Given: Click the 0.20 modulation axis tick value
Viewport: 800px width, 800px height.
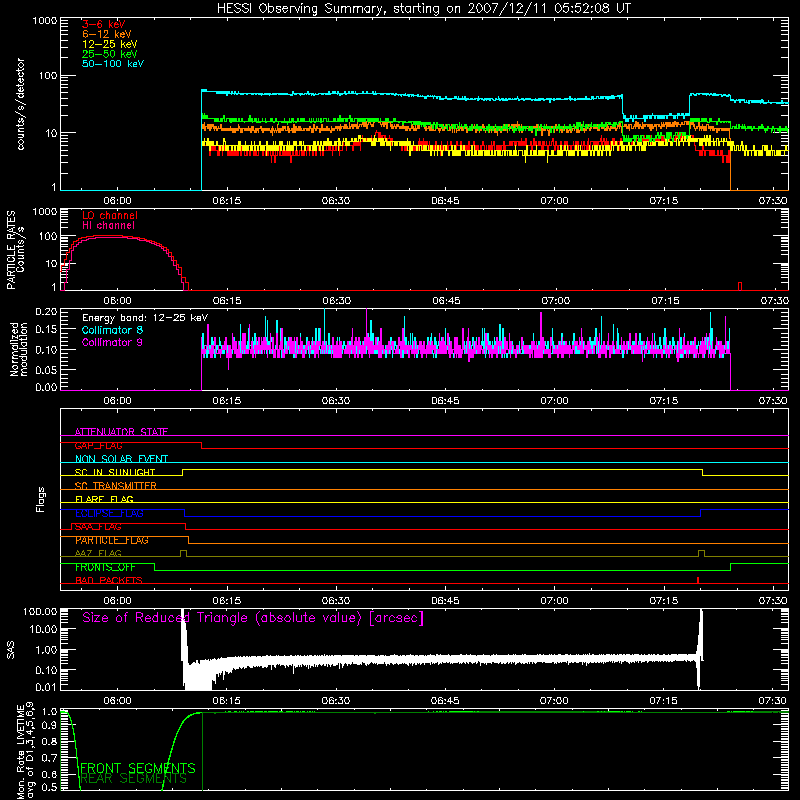Looking at the screenshot, I should [x=46, y=312].
